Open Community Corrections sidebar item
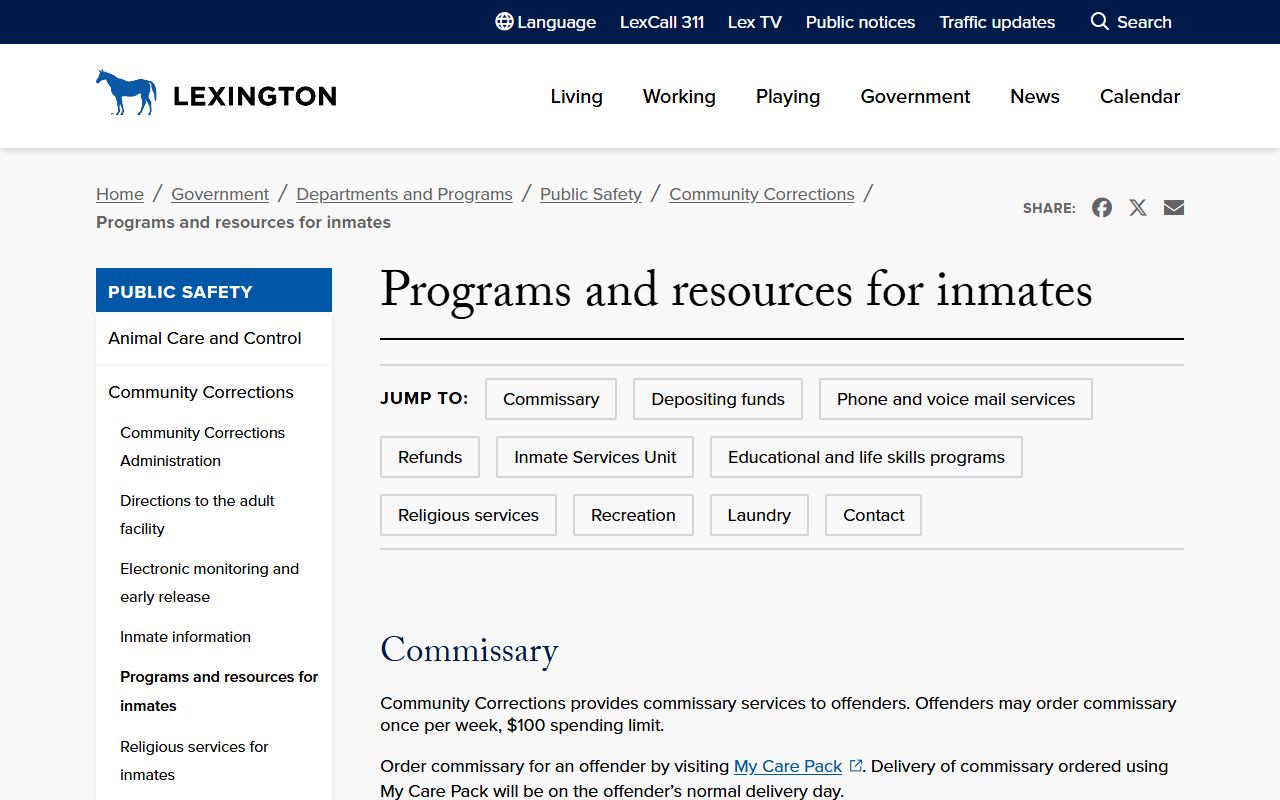This screenshot has width=1280, height=800. pyautogui.click(x=214, y=392)
